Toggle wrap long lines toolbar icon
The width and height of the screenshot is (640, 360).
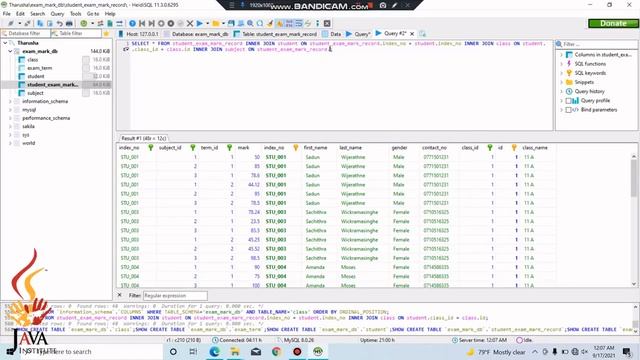[299, 24]
